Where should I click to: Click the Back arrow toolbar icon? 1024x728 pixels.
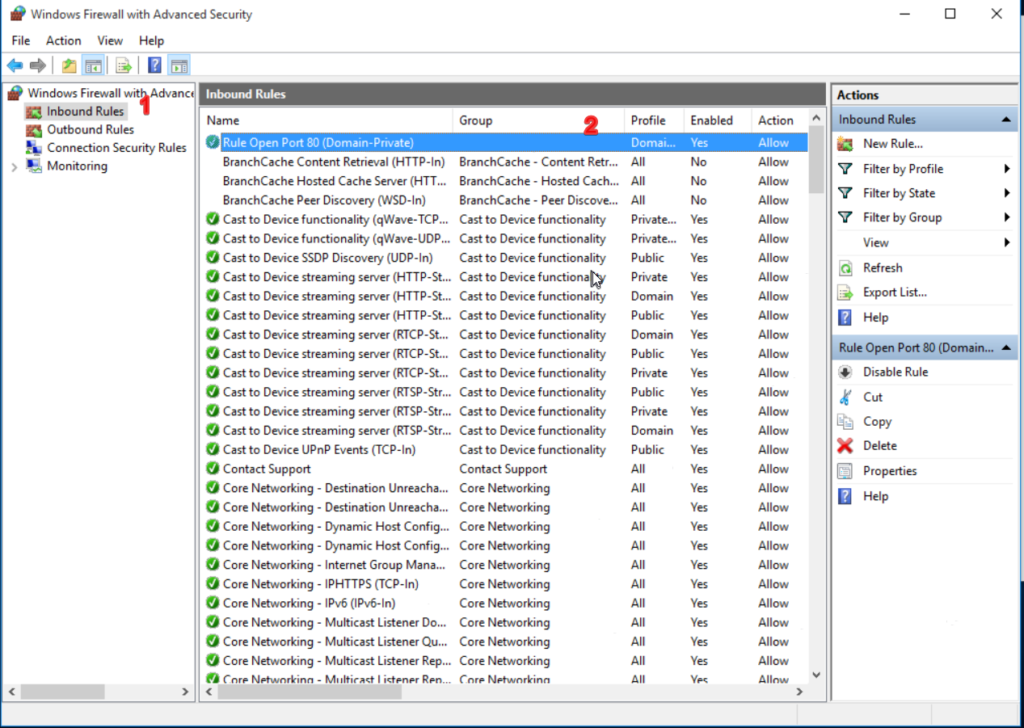15,65
